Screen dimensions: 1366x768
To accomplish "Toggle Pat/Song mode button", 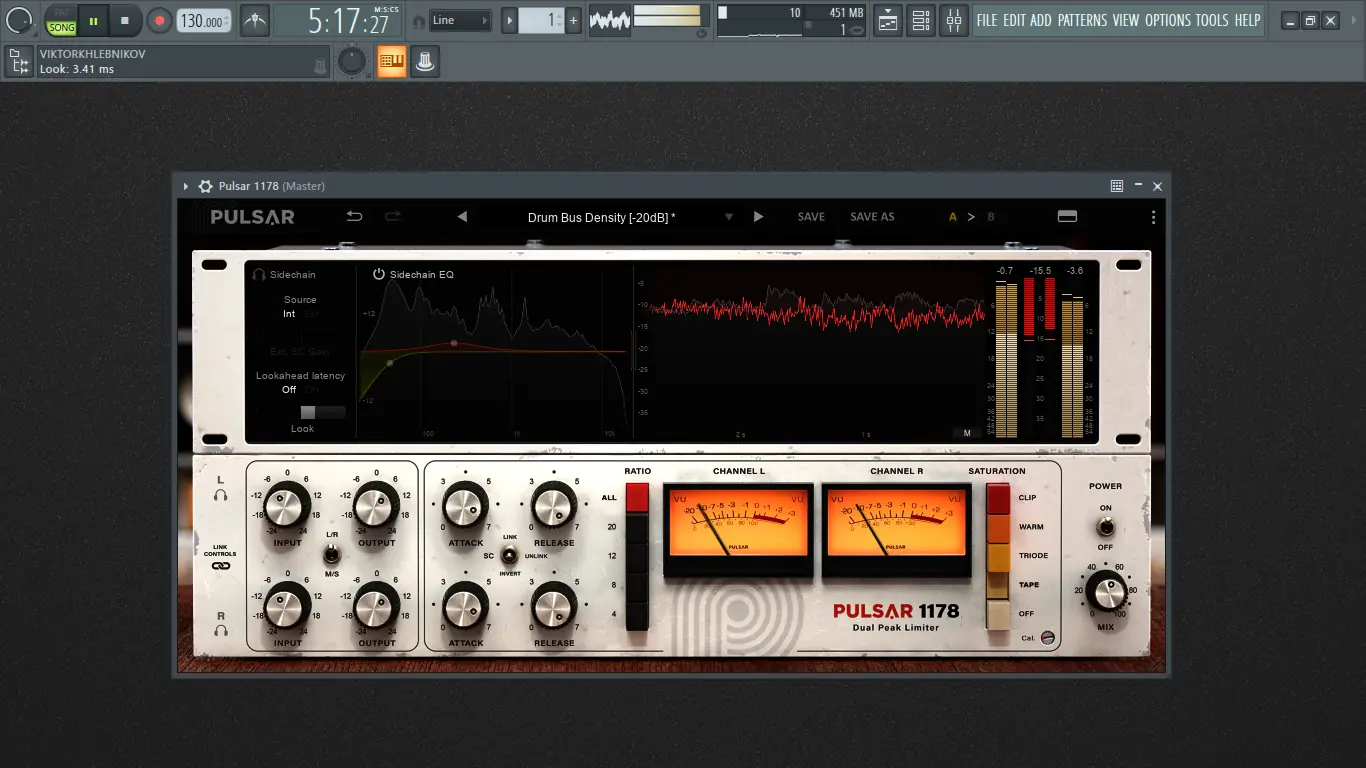I will point(61,20).
